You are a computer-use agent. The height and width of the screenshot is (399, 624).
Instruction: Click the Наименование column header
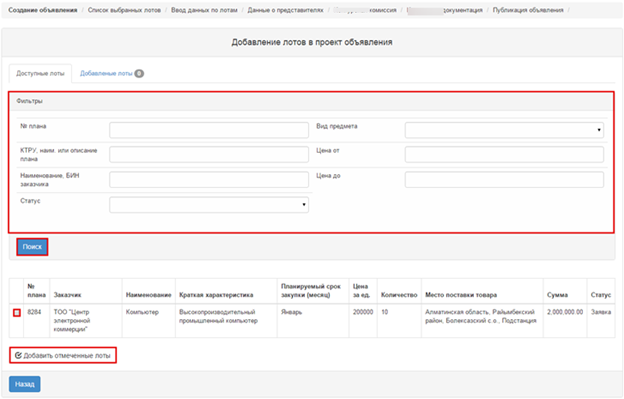tap(148, 291)
